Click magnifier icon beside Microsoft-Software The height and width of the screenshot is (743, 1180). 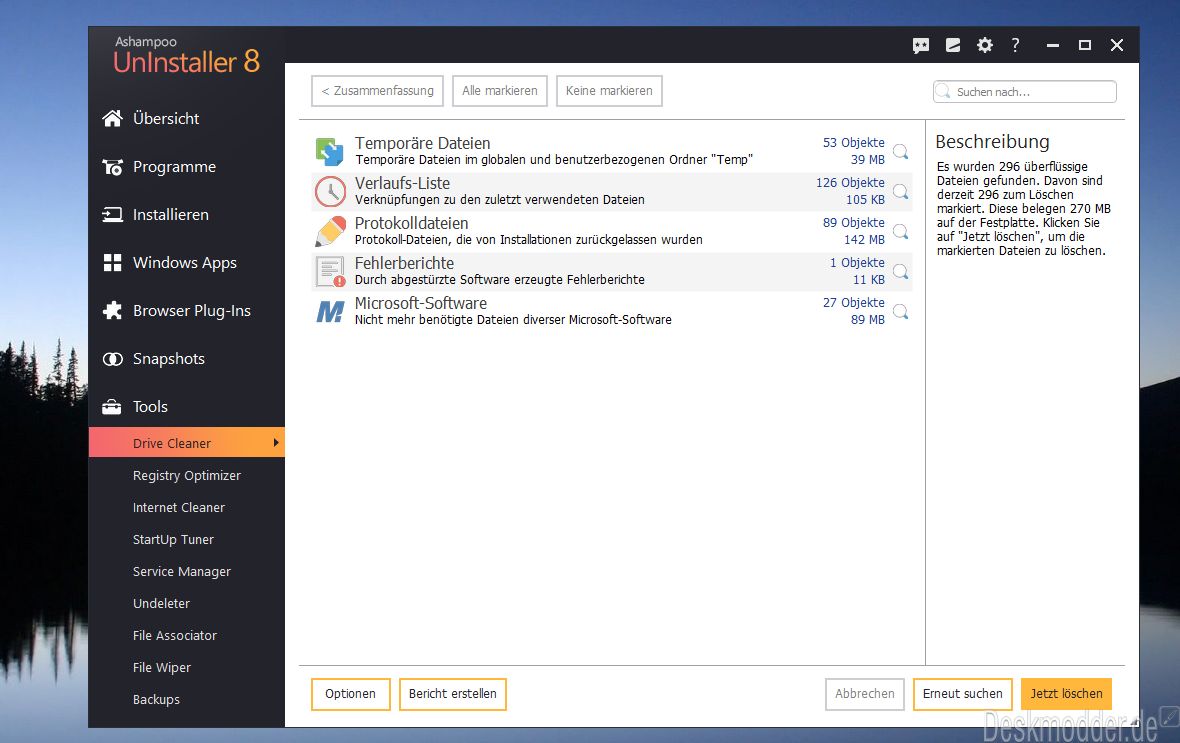pos(901,312)
